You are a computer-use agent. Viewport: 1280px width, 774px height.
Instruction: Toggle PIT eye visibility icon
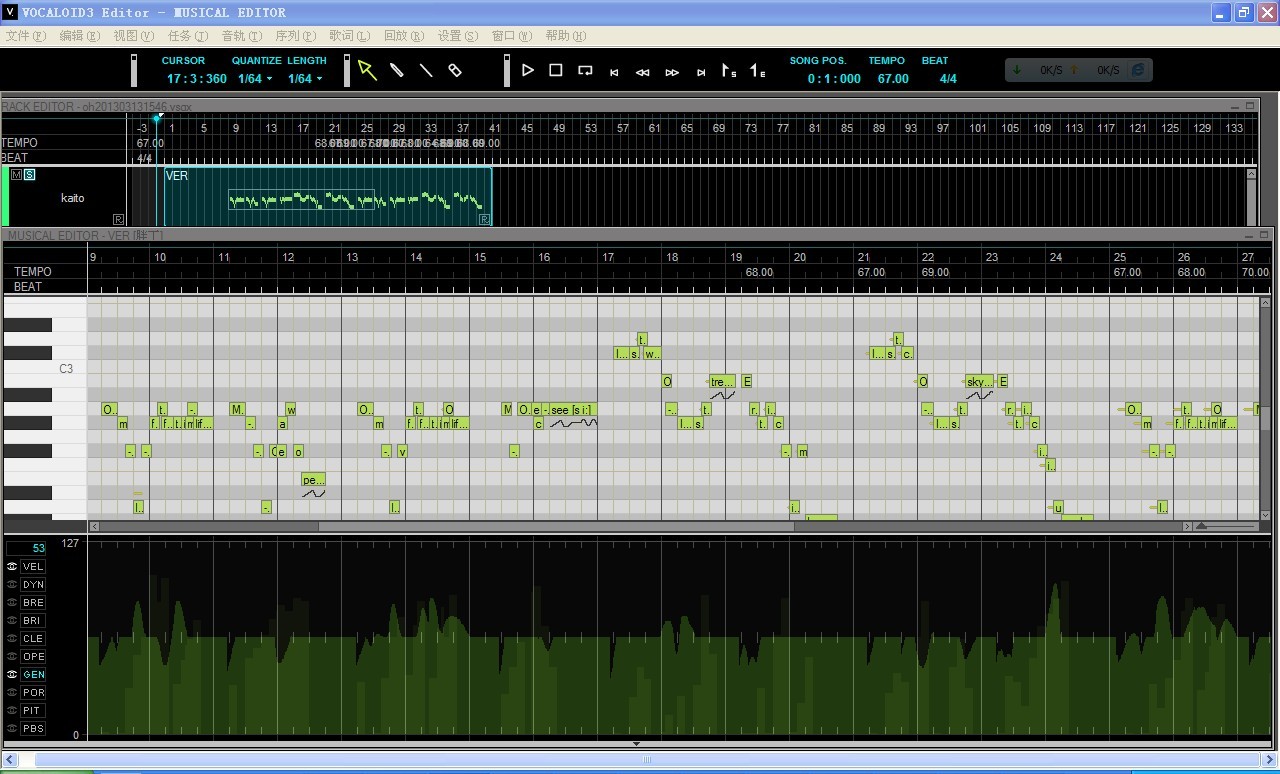click(12, 710)
